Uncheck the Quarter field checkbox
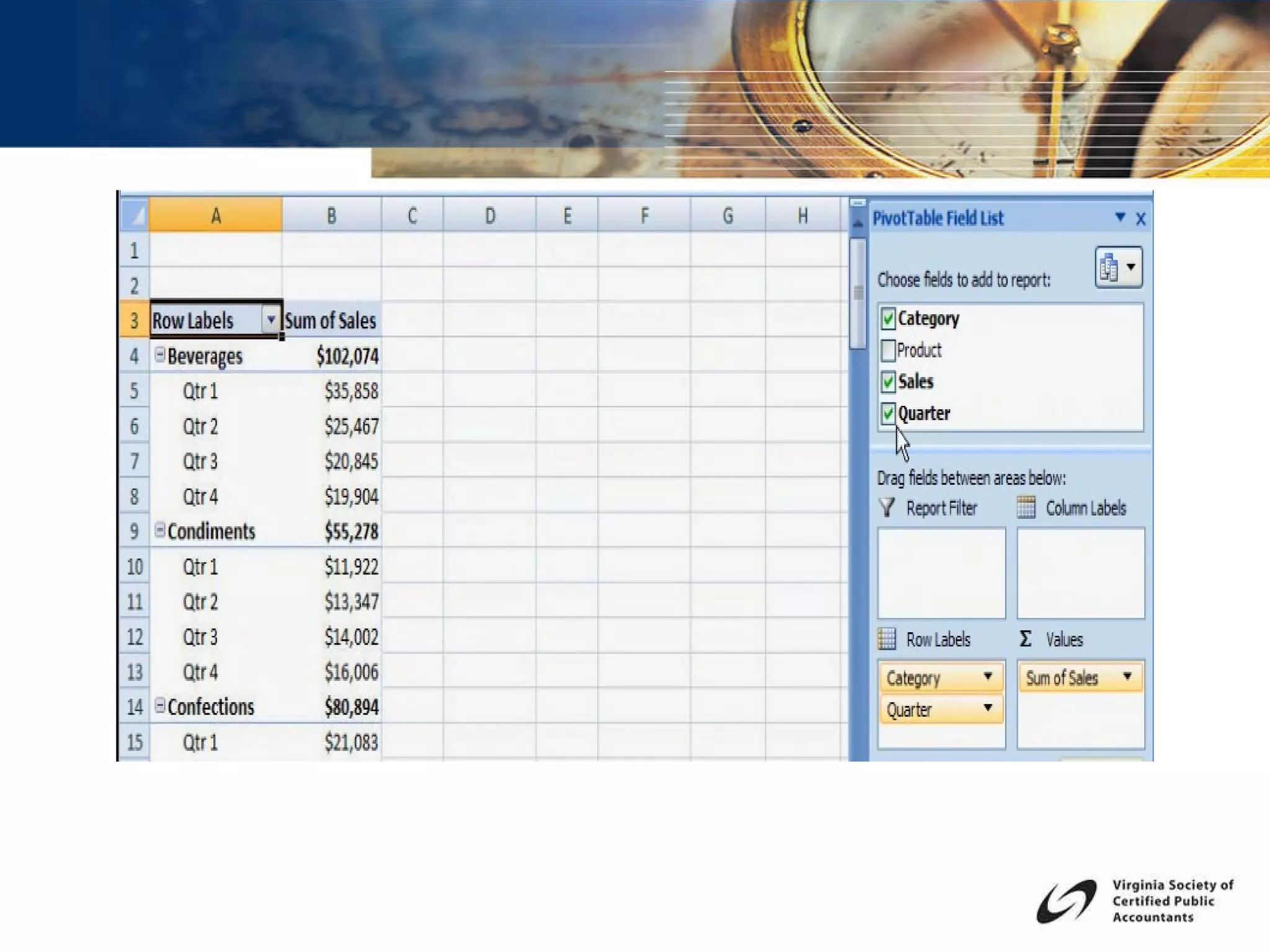 (x=888, y=413)
